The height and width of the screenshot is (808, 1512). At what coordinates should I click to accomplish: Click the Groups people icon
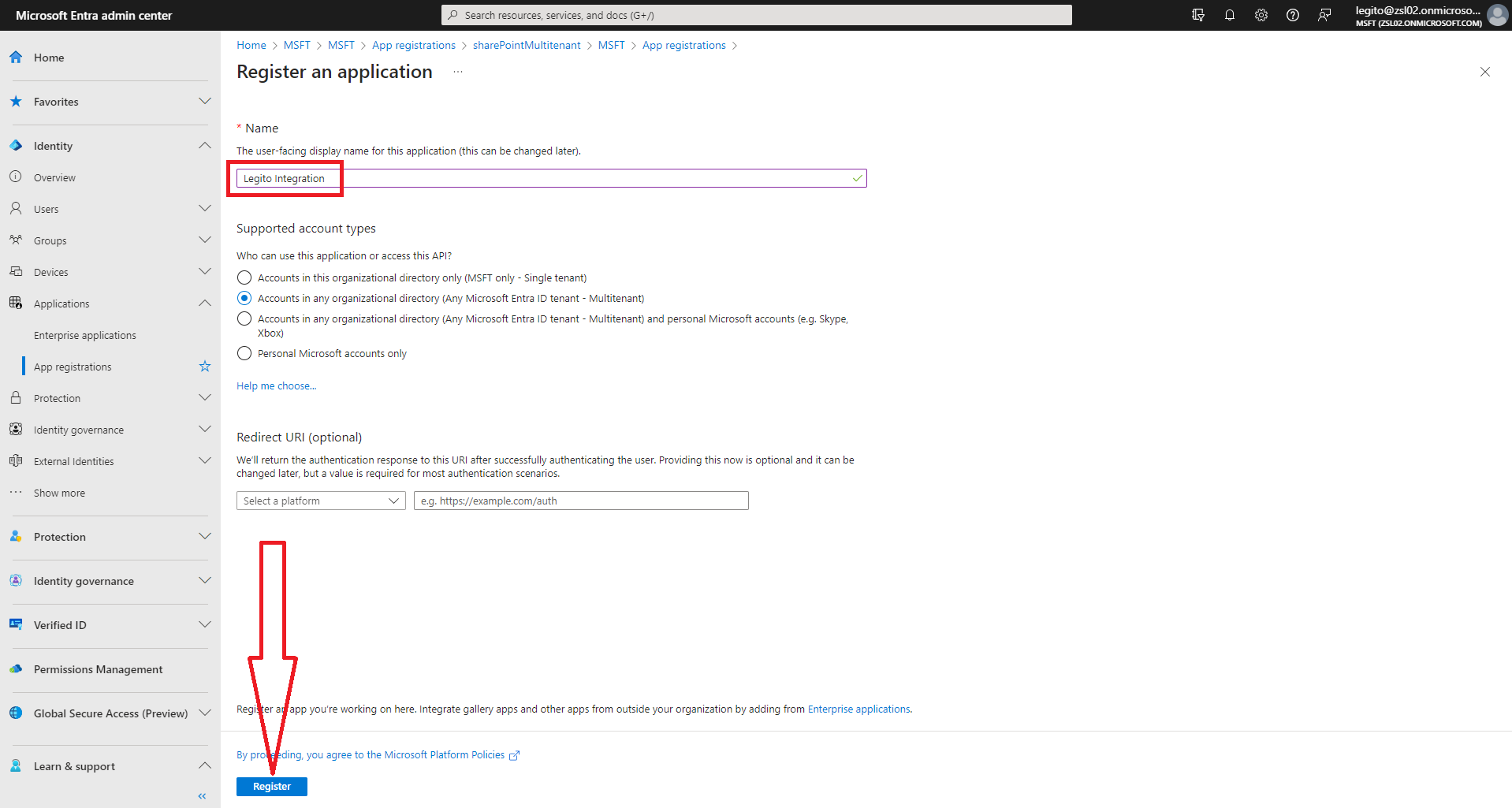[16, 240]
